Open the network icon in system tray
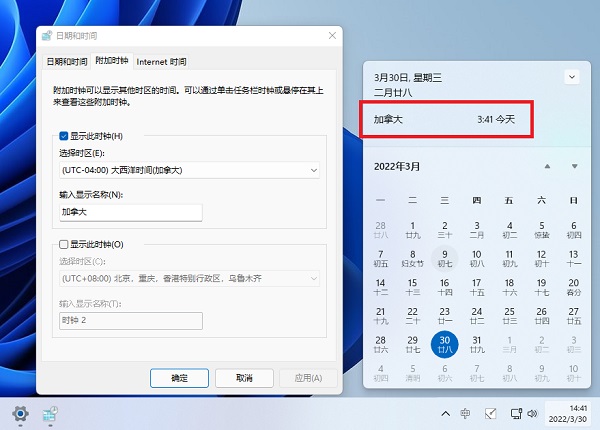 (516, 413)
